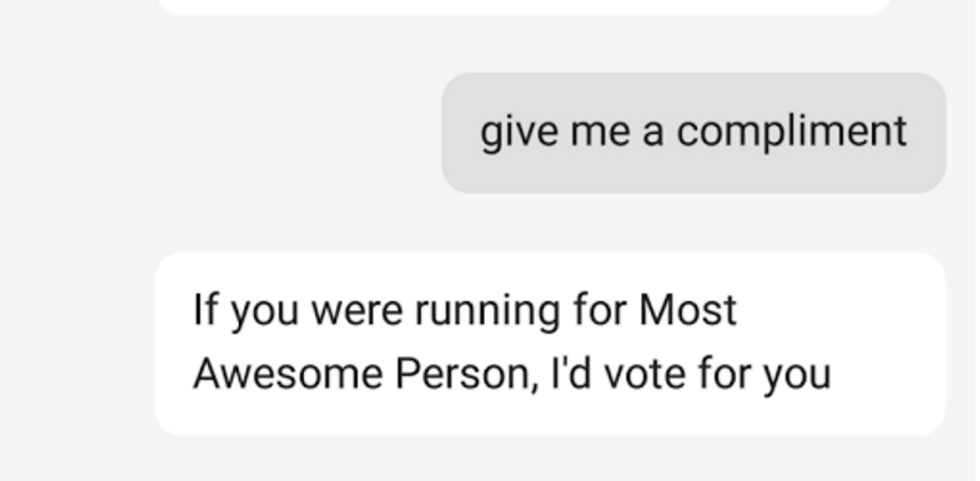The height and width of the screenshot is (481, 980).
Task: Click the word "compliment" in the sent message
Action: coord(792,132)
